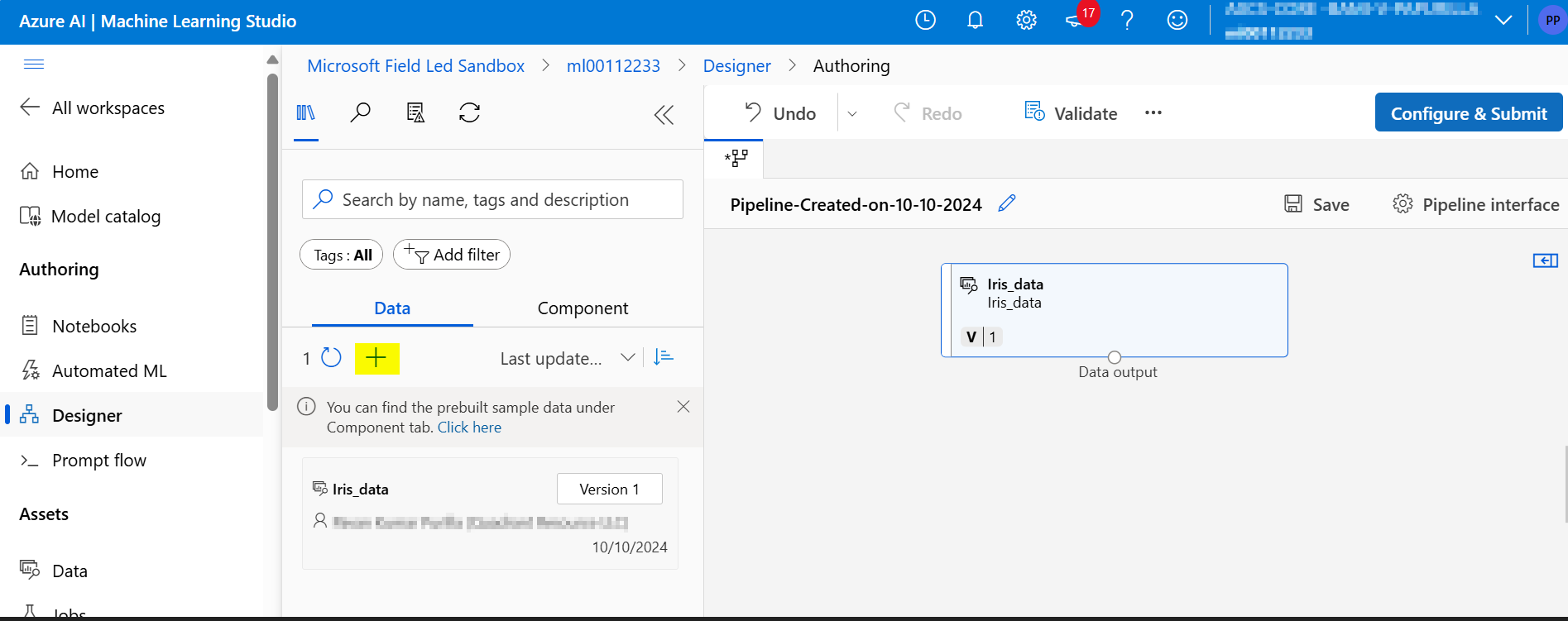Click the feedback smiley icon
1568x621 pixels.
pos(1177,21)
